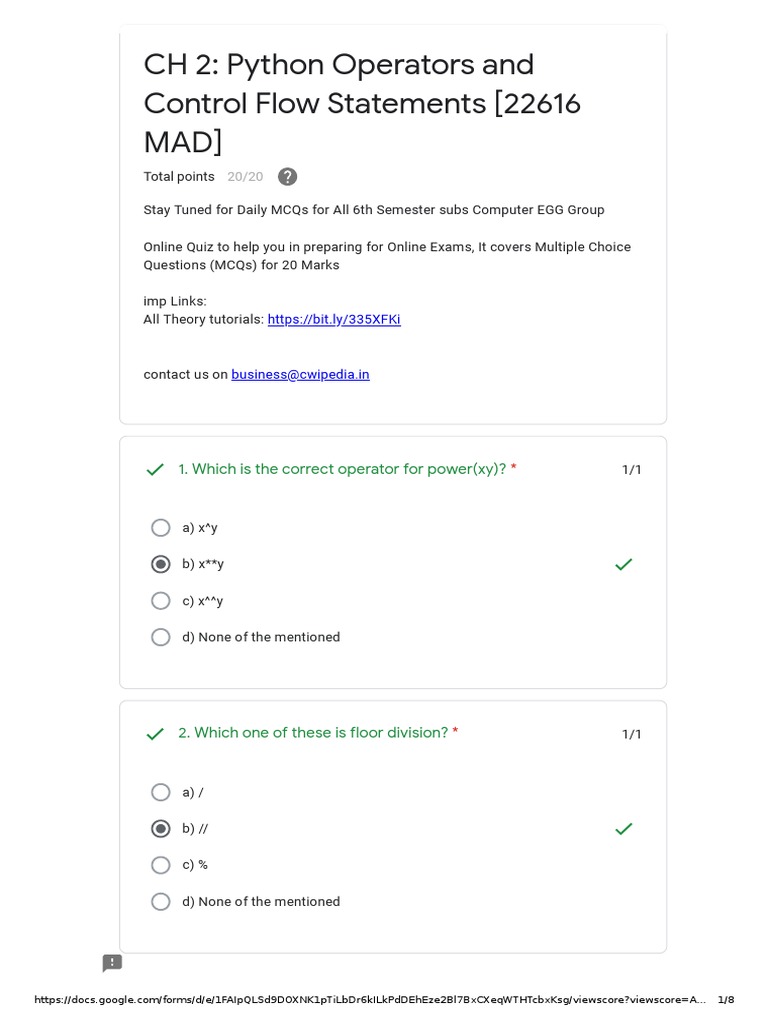Select radio option c) % for floor division
Image resolution: width=768 pixels, height=1024 pixels.
click(161, 865)
